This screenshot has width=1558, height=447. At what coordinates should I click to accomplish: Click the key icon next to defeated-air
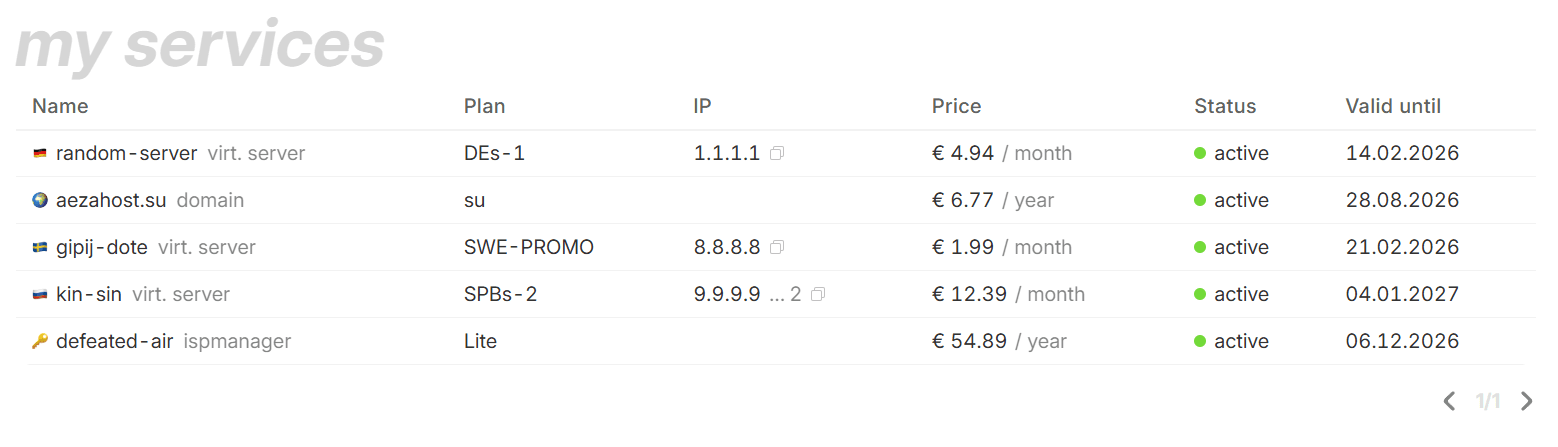pos(40,342)
